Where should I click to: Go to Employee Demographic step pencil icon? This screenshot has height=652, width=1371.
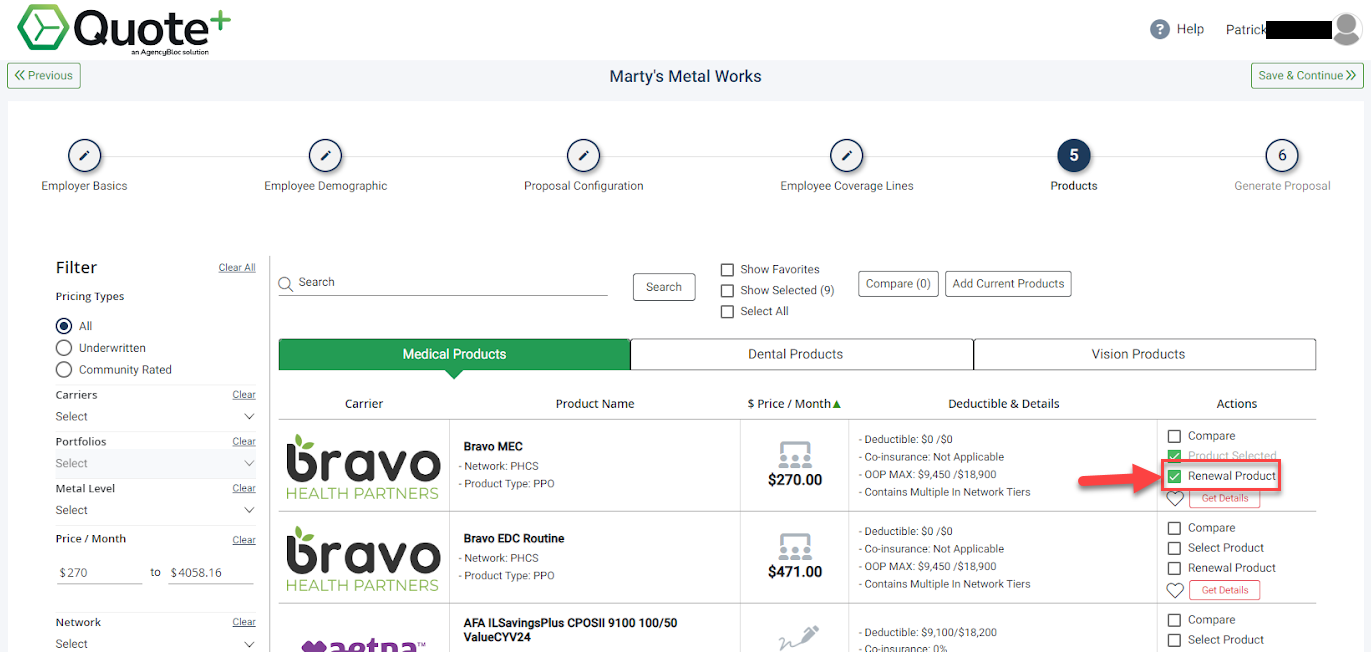point(325,156)
